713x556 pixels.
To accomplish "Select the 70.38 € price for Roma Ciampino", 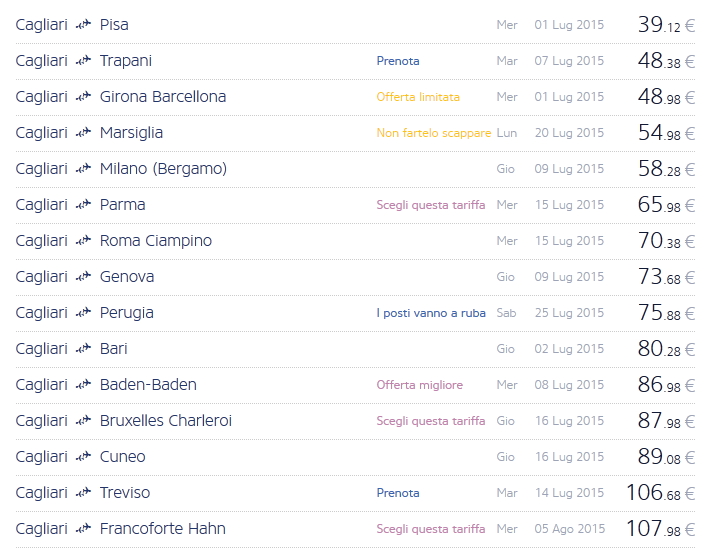I will coord(665,241).
